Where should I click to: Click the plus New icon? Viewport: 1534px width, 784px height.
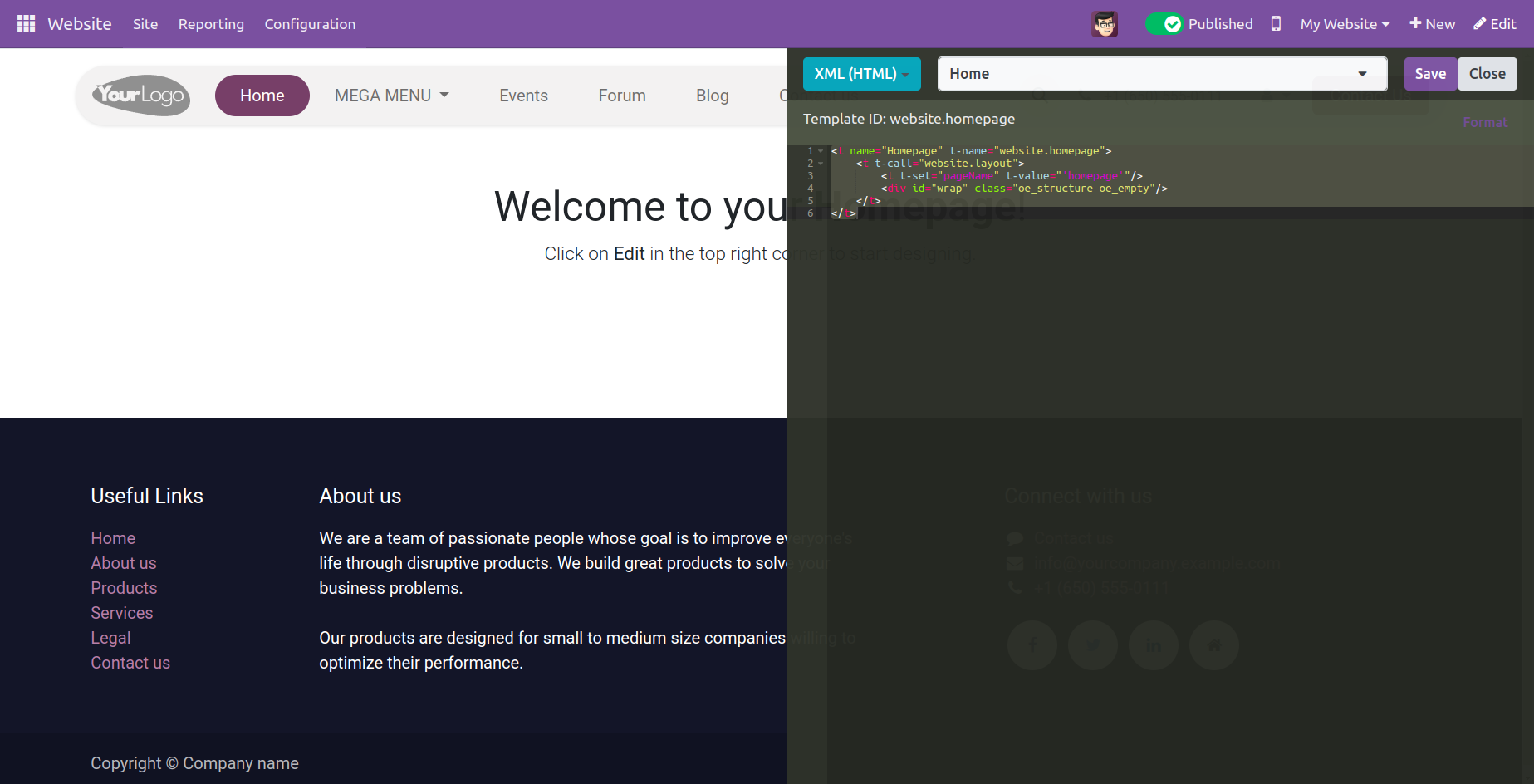coord(1415,24)
